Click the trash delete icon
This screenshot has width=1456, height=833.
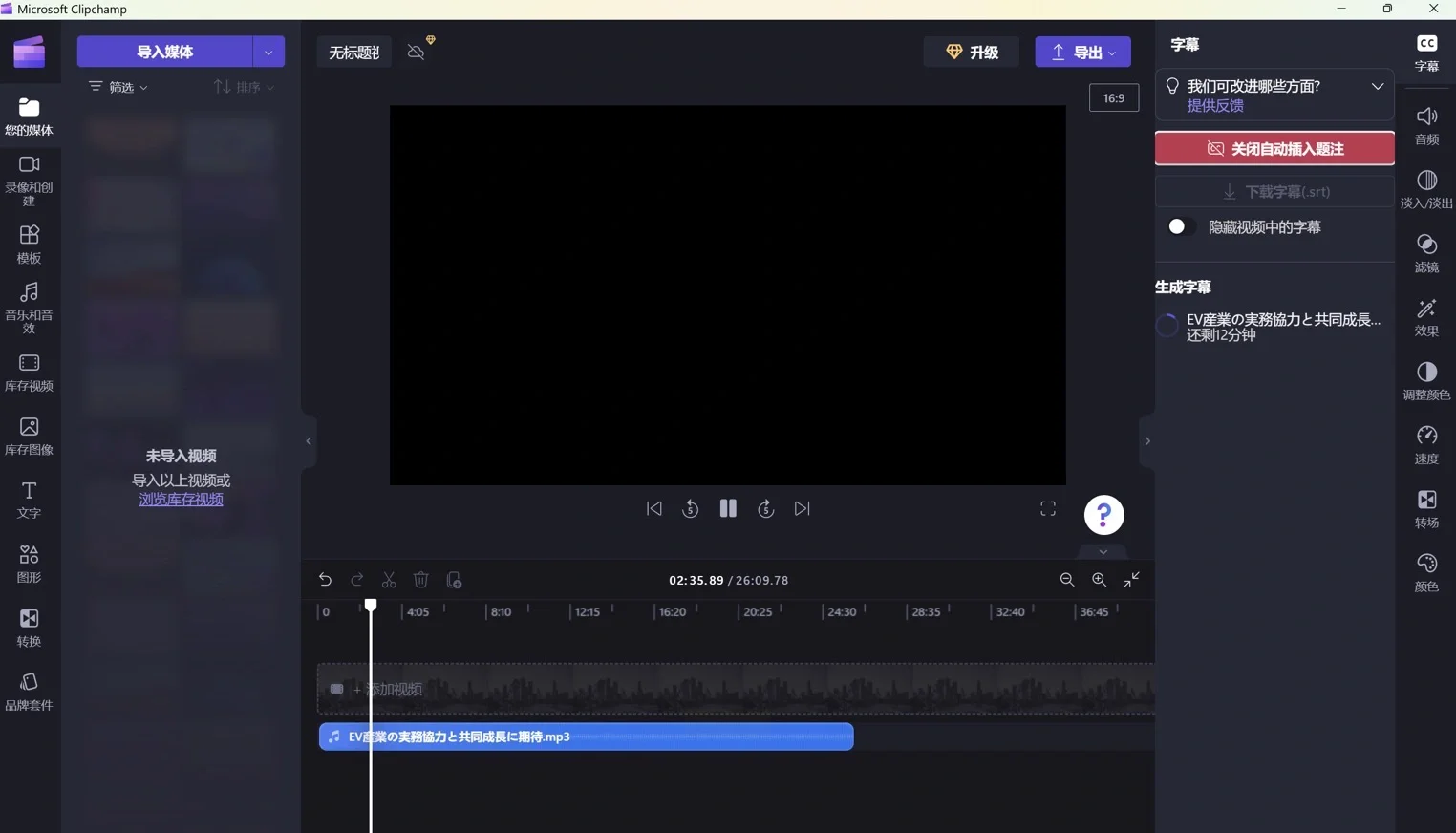click(420, 580)
